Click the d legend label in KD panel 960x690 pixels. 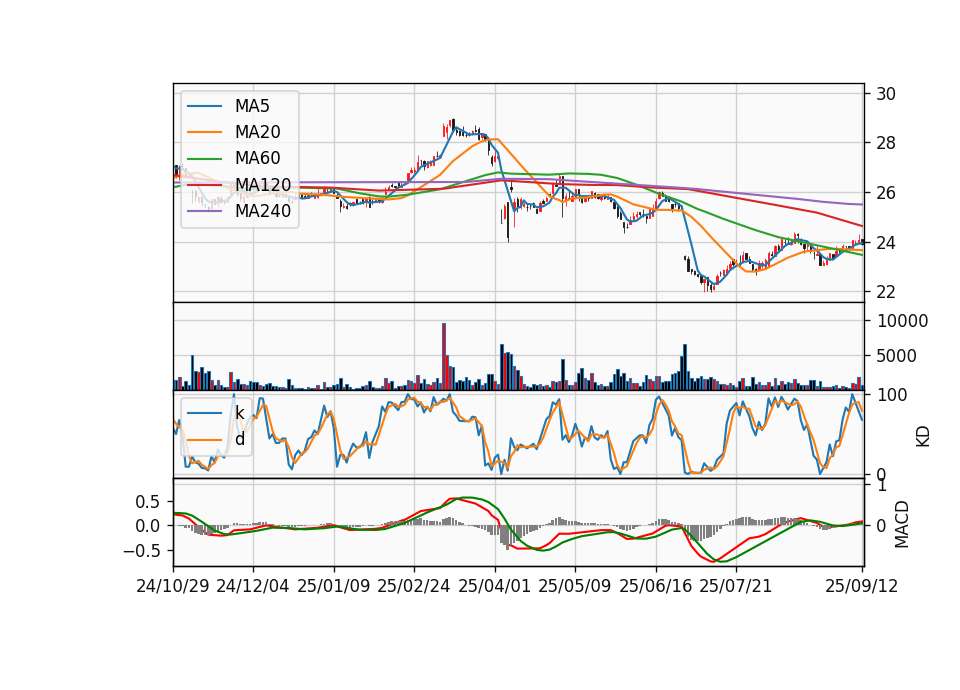click(x=239, y=439)
